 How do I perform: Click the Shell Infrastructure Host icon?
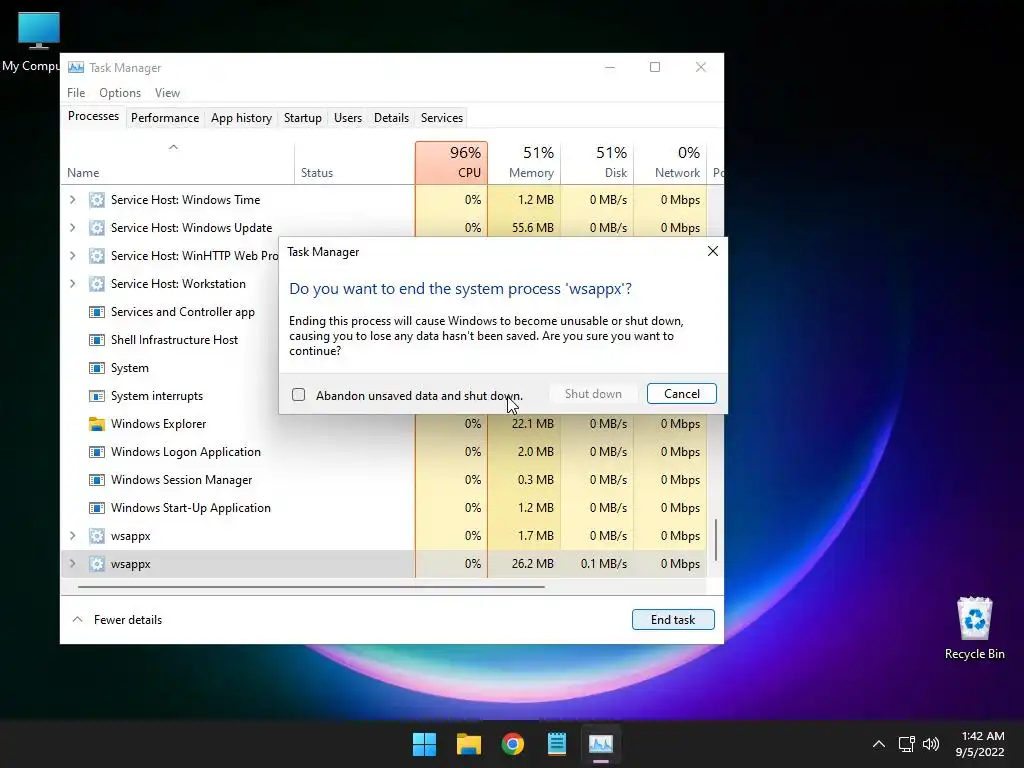tap(97, 340)
